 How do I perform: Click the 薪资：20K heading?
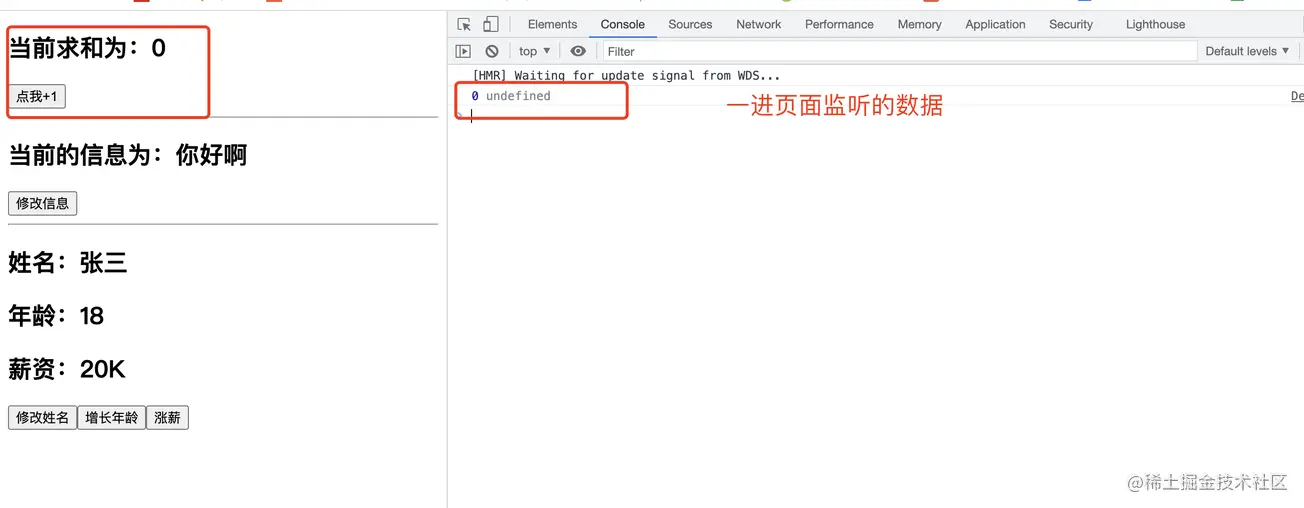pos(67,369)
